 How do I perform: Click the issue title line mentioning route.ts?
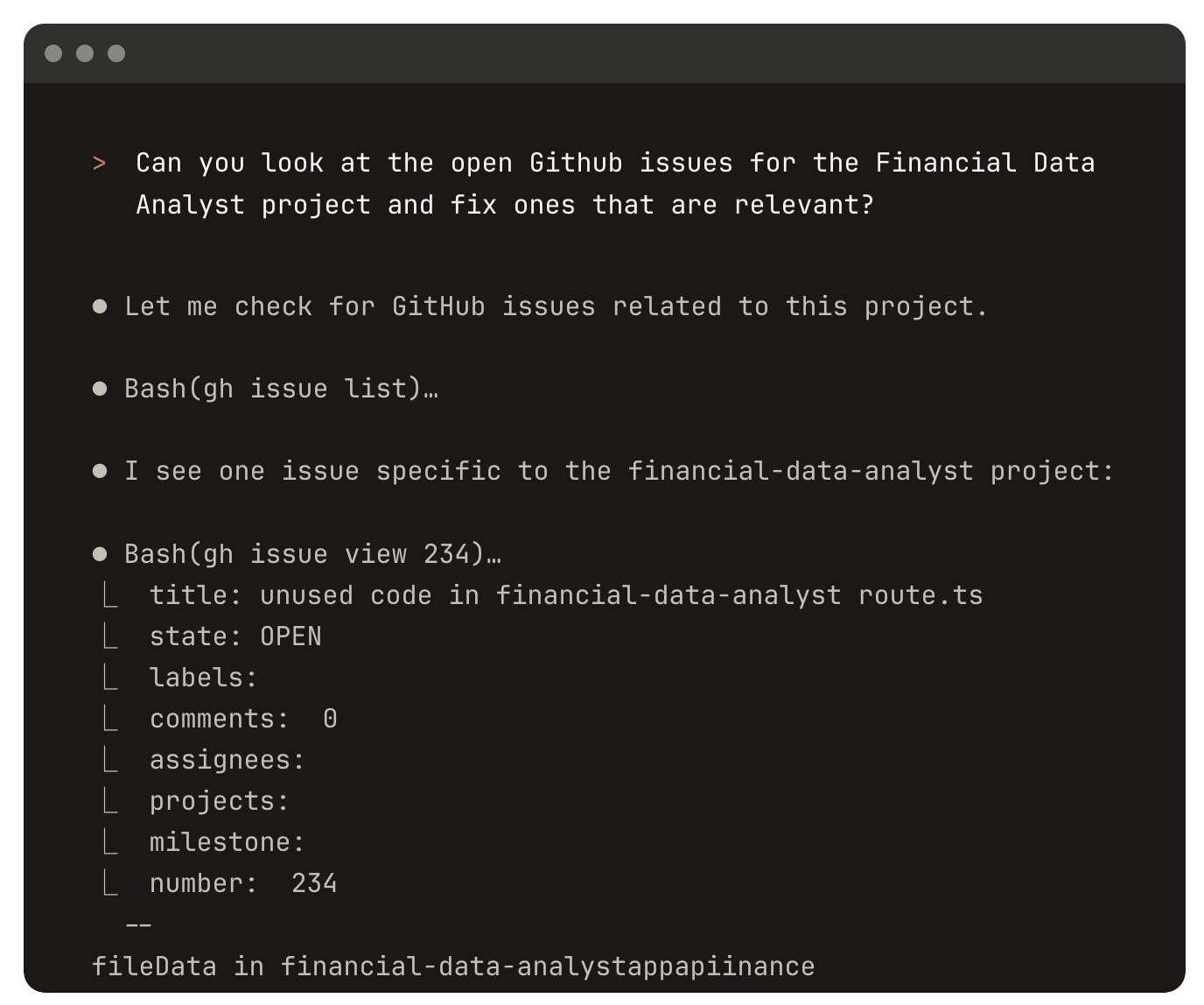565,595
